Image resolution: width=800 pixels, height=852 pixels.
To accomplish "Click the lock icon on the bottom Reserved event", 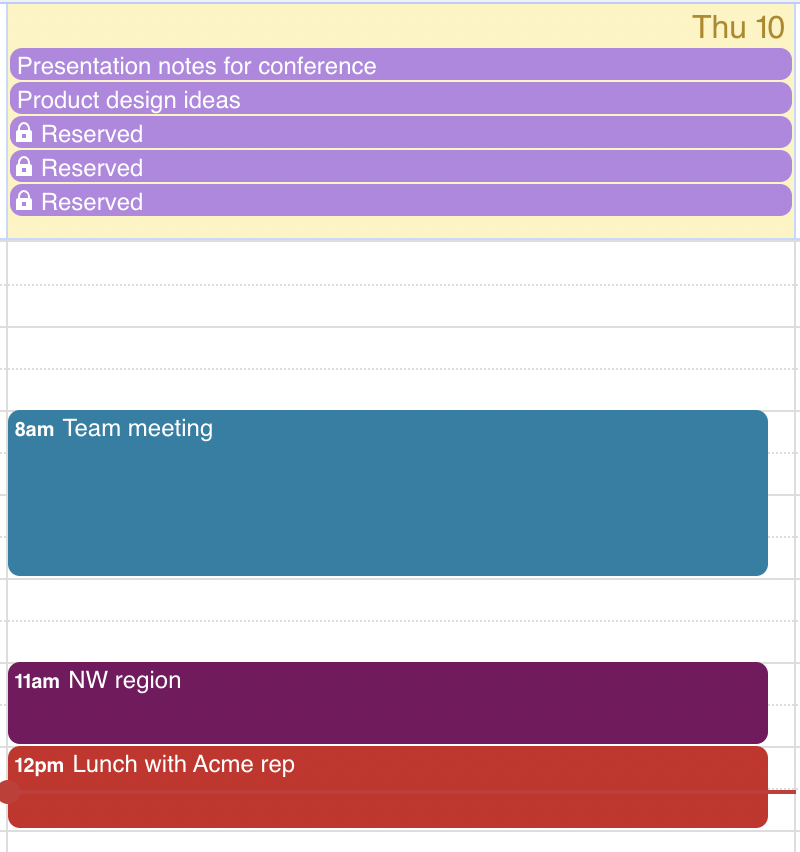I will click(x=24, y=201).
